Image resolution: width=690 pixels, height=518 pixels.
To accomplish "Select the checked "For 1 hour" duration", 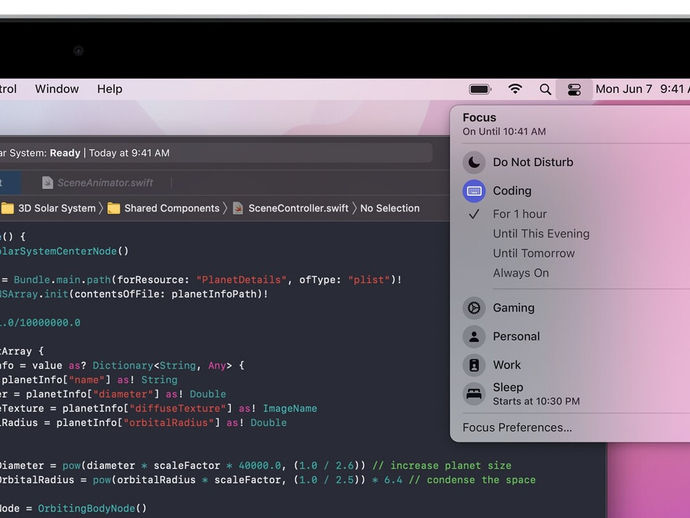I will point(520,214).
